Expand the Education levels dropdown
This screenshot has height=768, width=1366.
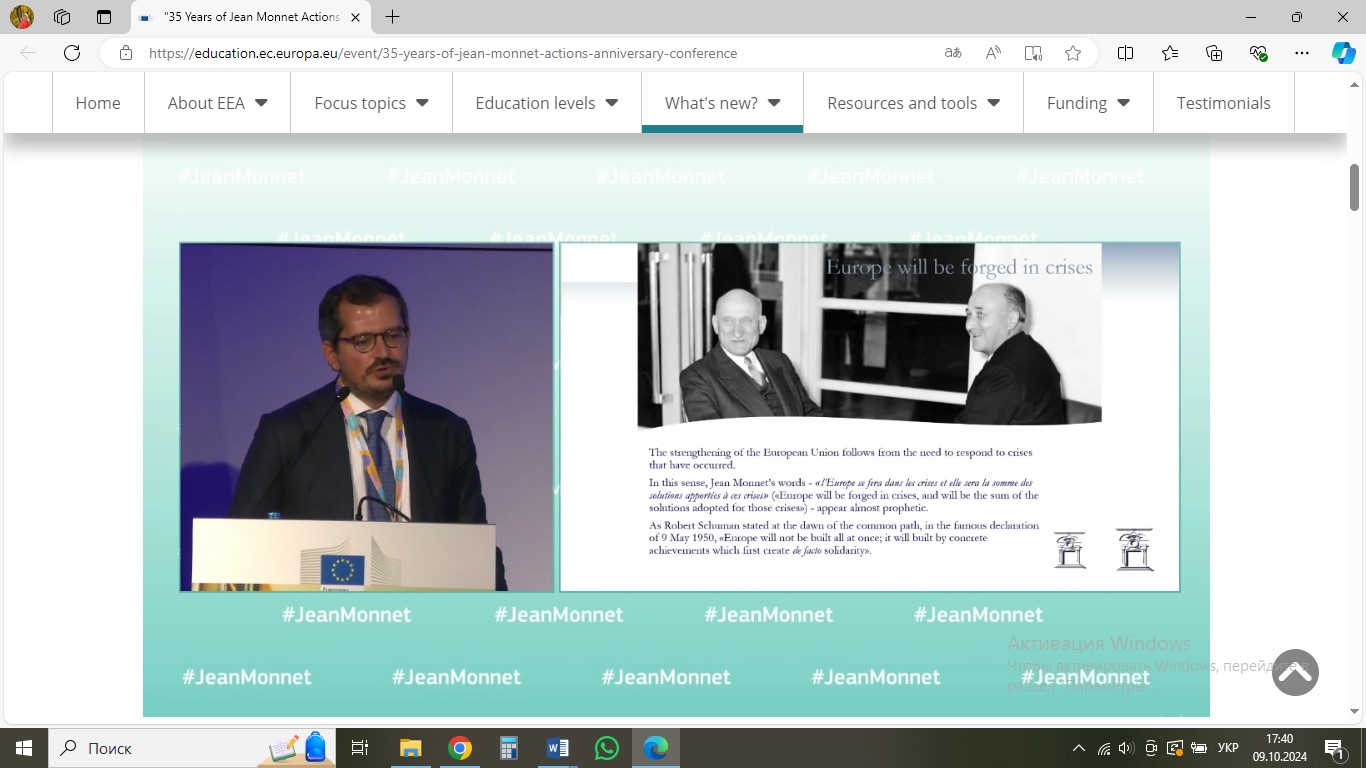click(x=546, y=103)
